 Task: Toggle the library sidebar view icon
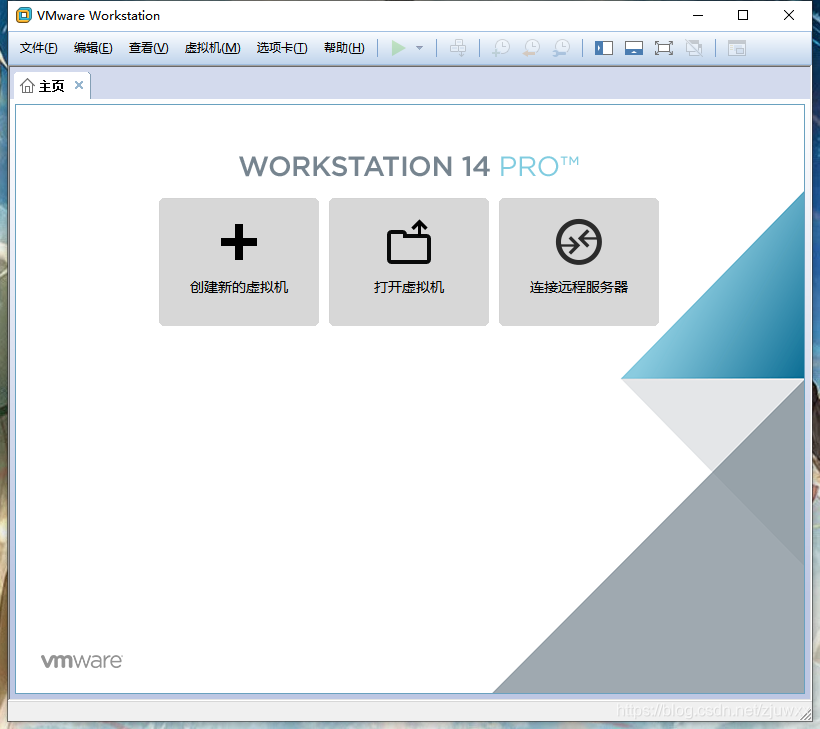click(x=604, y=48)
